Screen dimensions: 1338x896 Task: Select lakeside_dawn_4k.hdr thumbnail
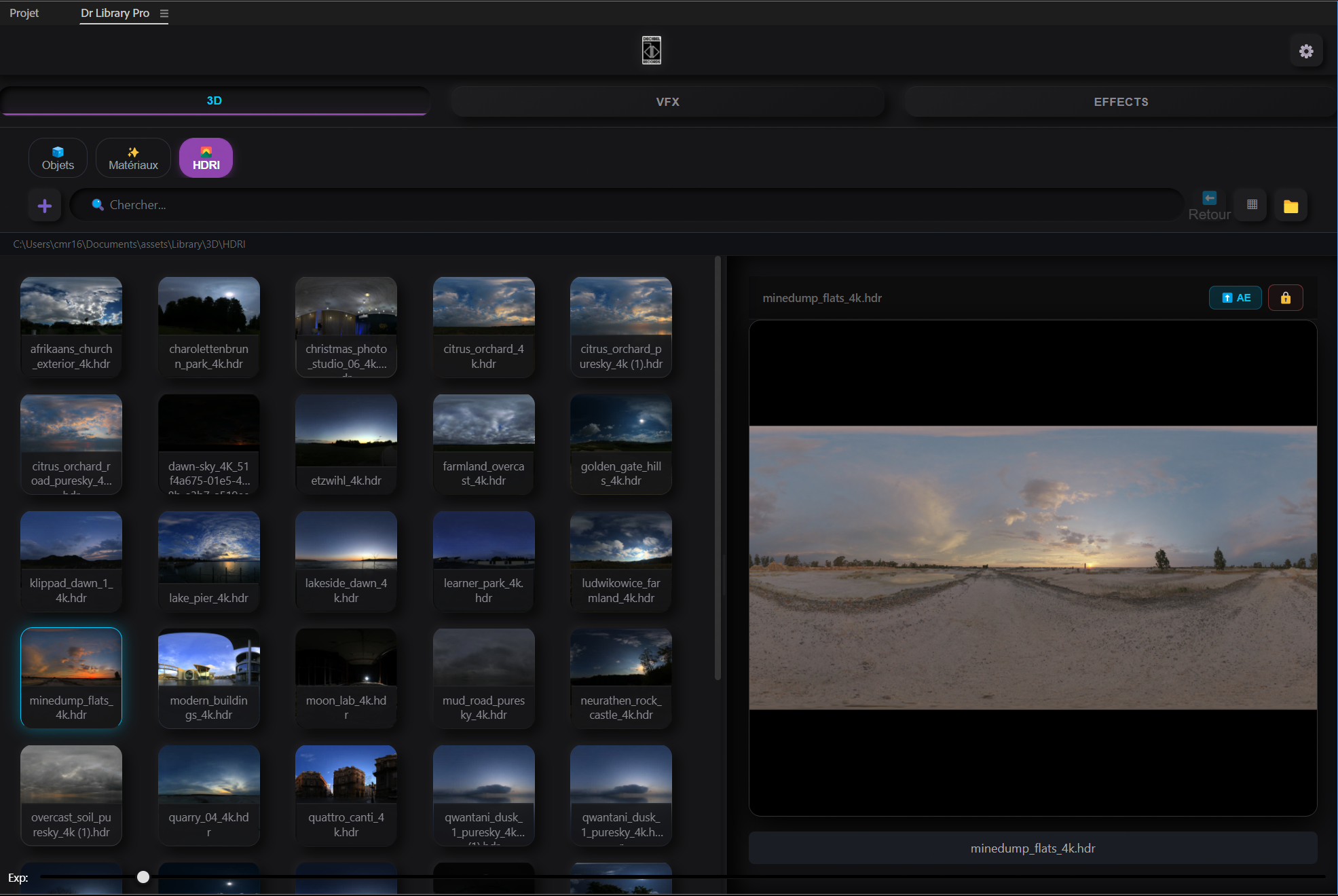(346, 561)
